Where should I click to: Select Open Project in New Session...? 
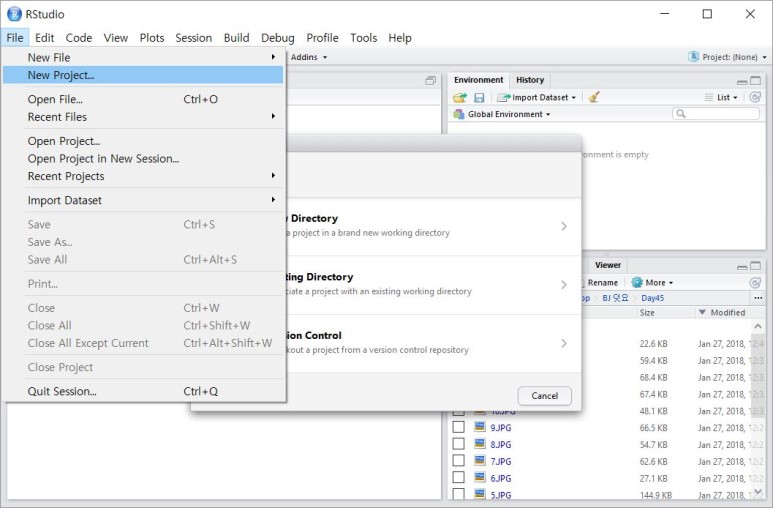(x=143, y=158)
